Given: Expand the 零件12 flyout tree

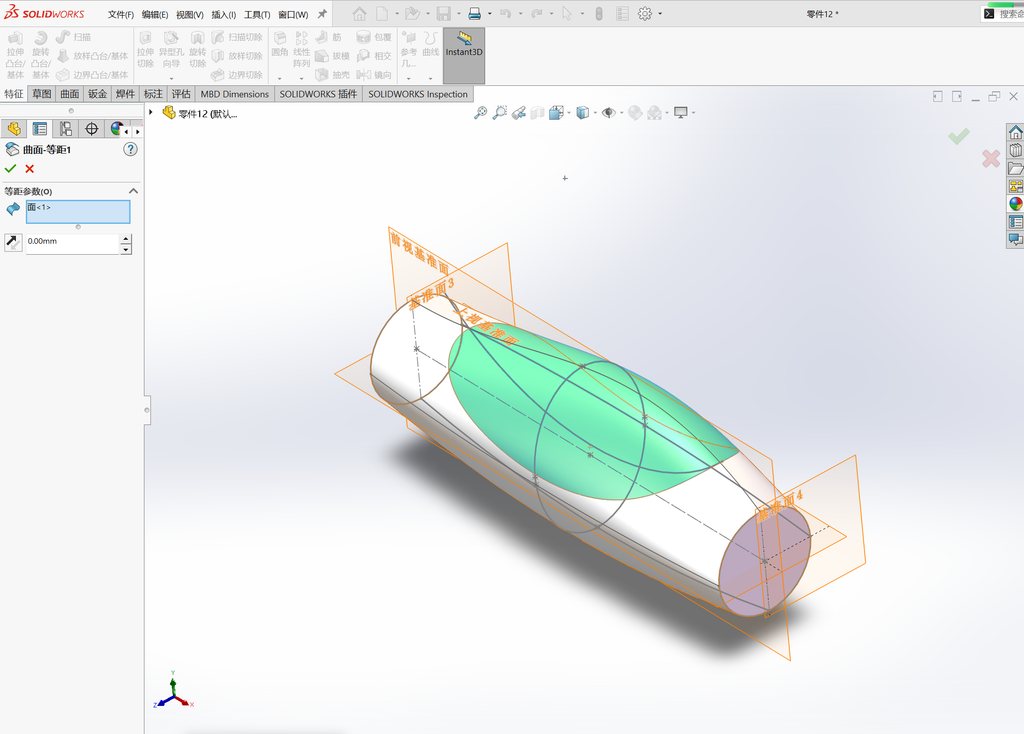Looking at the screenshot, I should 151,112.
